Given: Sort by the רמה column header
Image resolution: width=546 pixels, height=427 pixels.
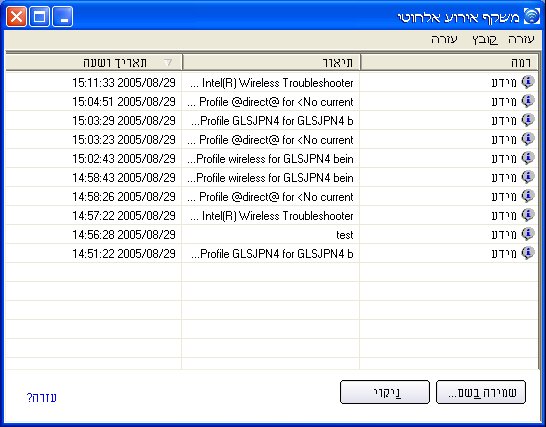Looking at the screenshot, I should coord(450,62).
